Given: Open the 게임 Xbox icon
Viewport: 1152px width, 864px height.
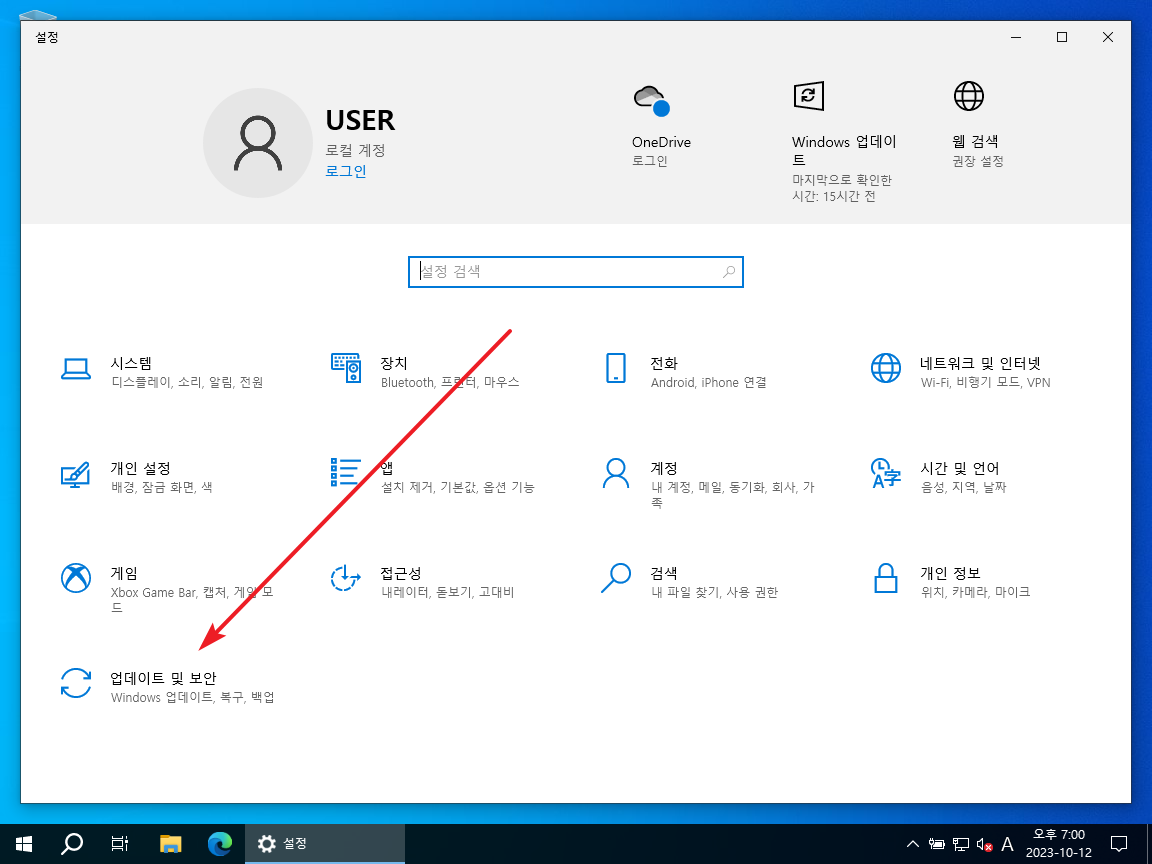Looking at the screenshot, I should [x=76, y=578].
